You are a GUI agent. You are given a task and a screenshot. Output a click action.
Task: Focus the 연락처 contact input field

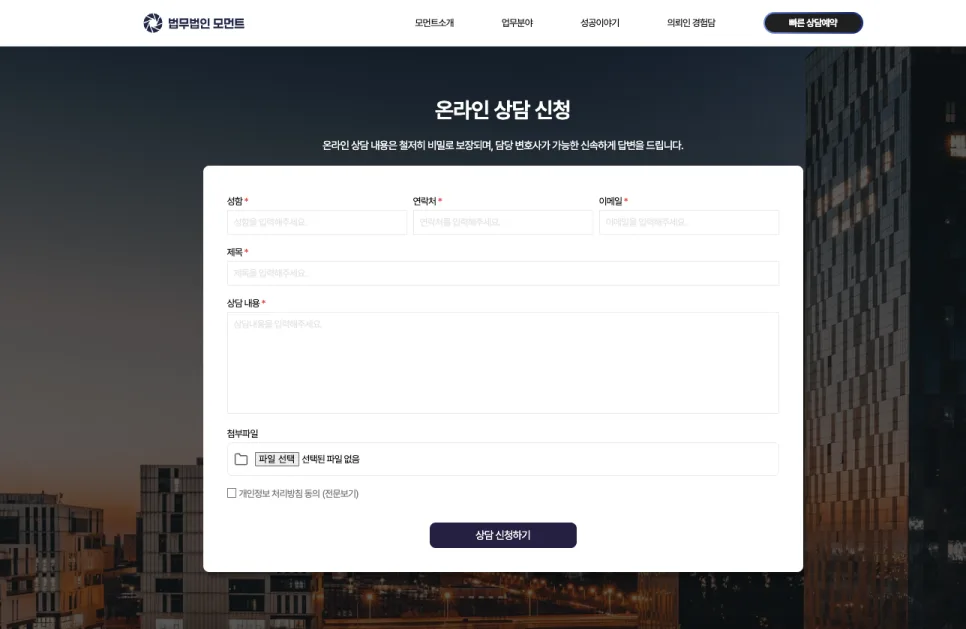coord(503,222)
